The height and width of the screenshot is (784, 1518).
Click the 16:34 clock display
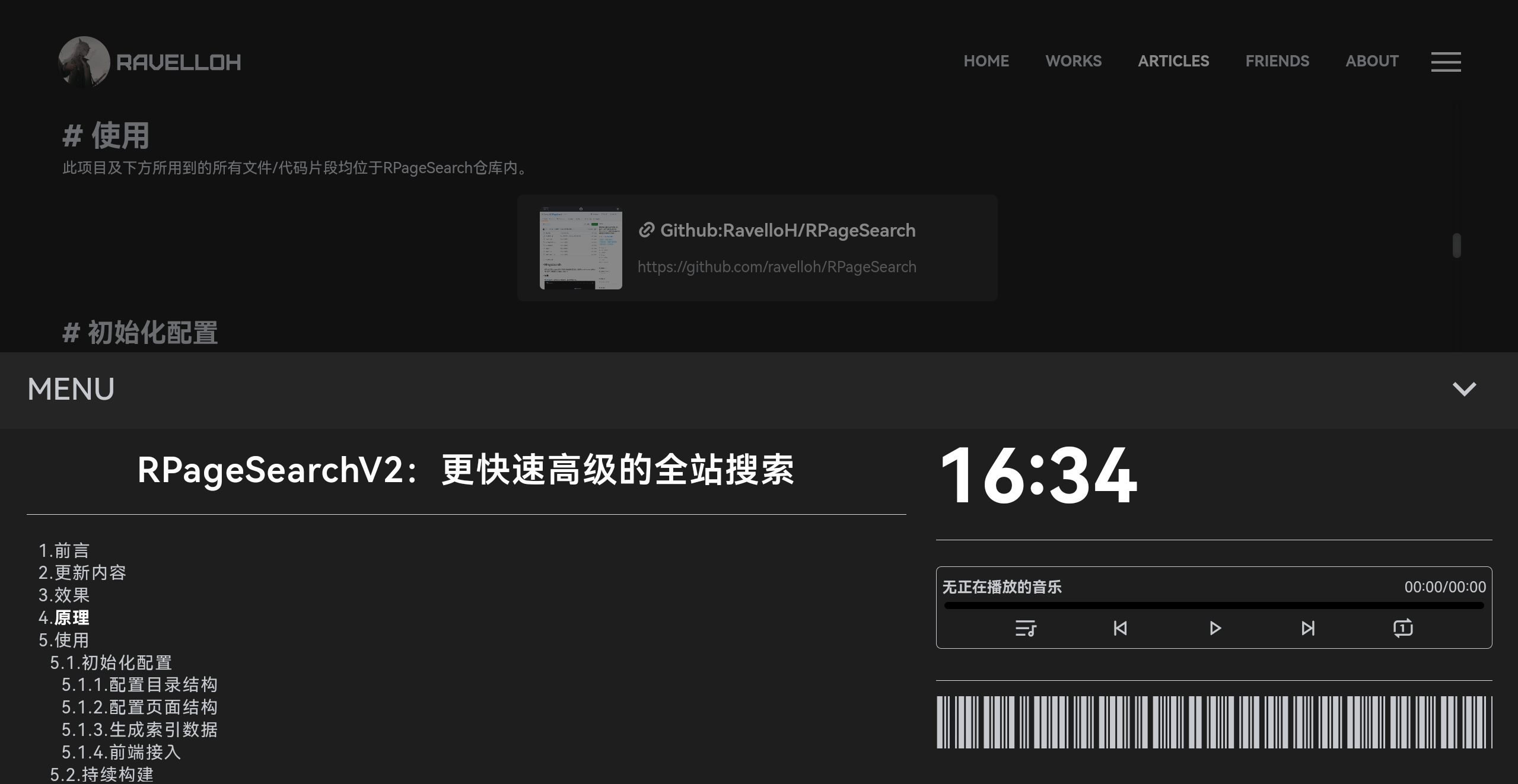pyautogui.click(x=1038, y=476)
